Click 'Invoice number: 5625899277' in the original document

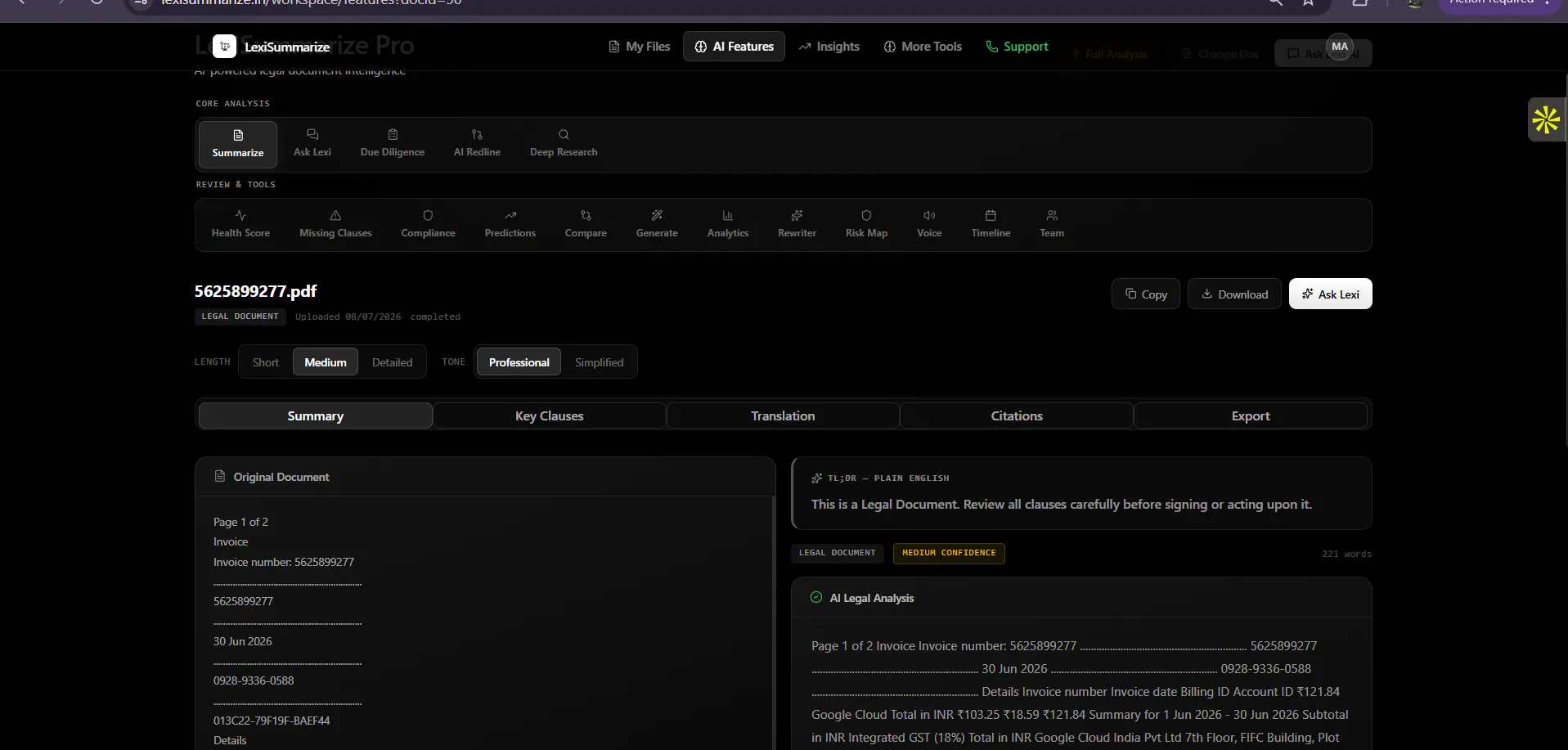(284, 562)
